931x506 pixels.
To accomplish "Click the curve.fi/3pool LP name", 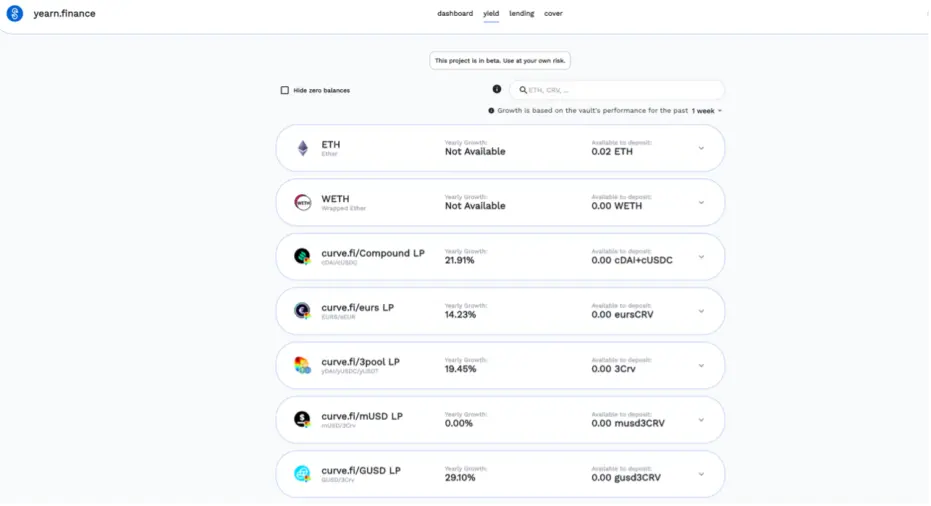I will tap(360, 362).
